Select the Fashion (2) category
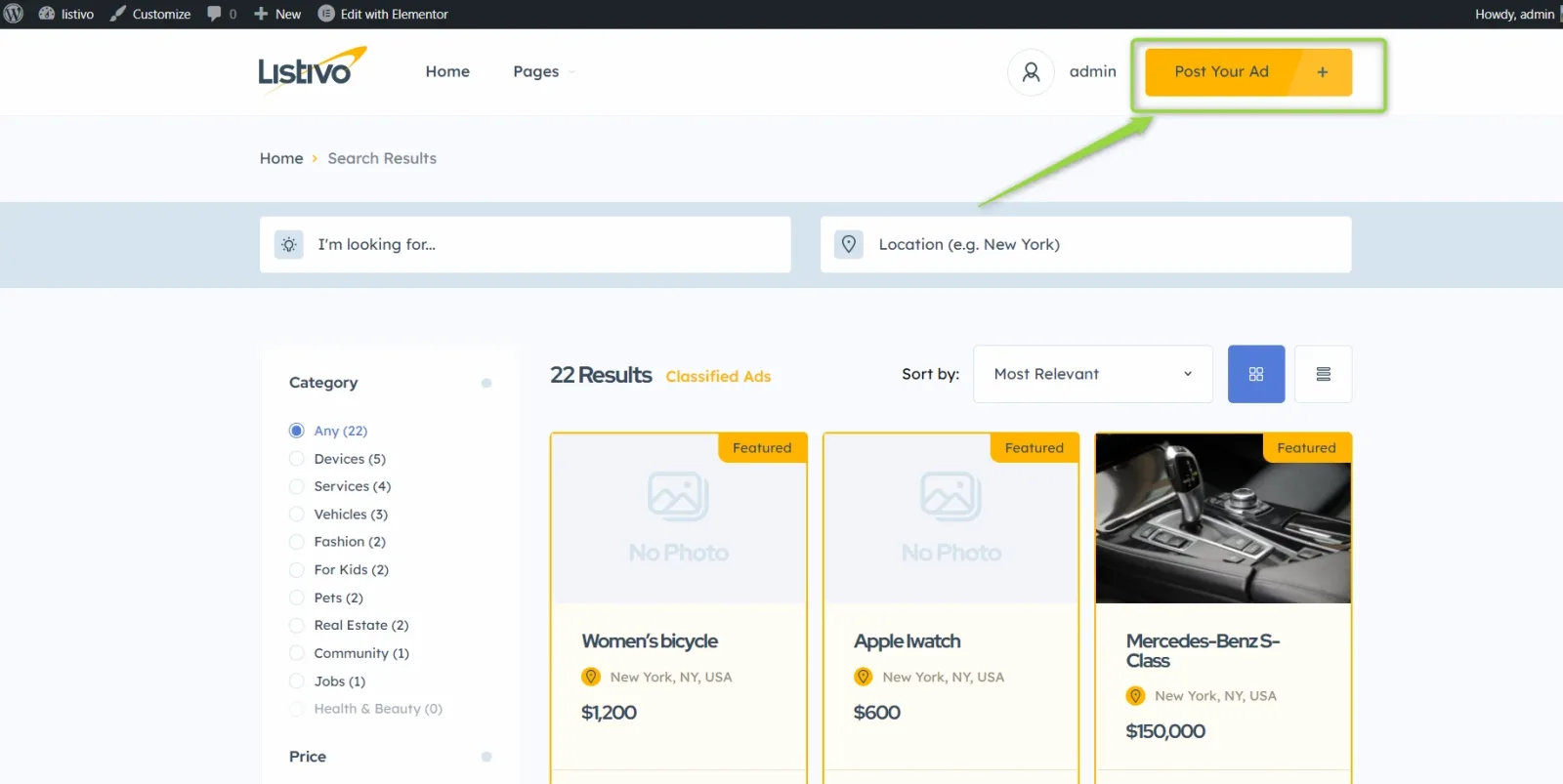This screenshot has height=784, width=1563. click(x=337, y=542)
